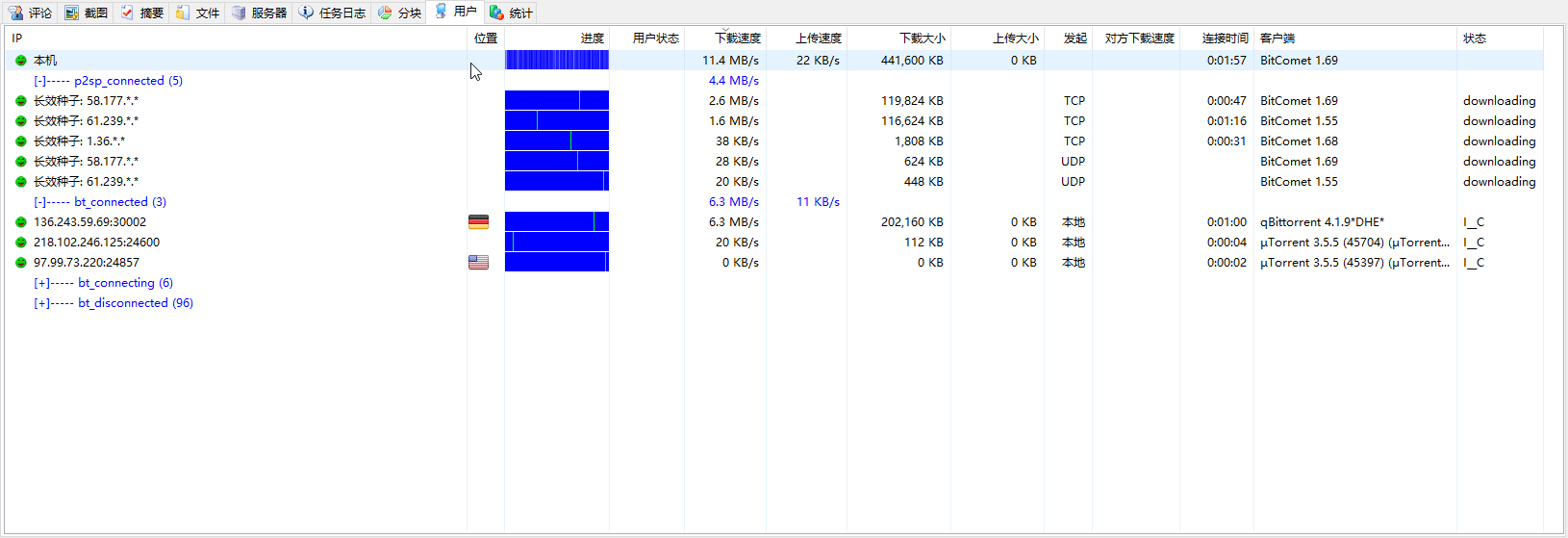
Task: Select the peer row 136.243.59.69:30002
Action: (x=774, y=222)
